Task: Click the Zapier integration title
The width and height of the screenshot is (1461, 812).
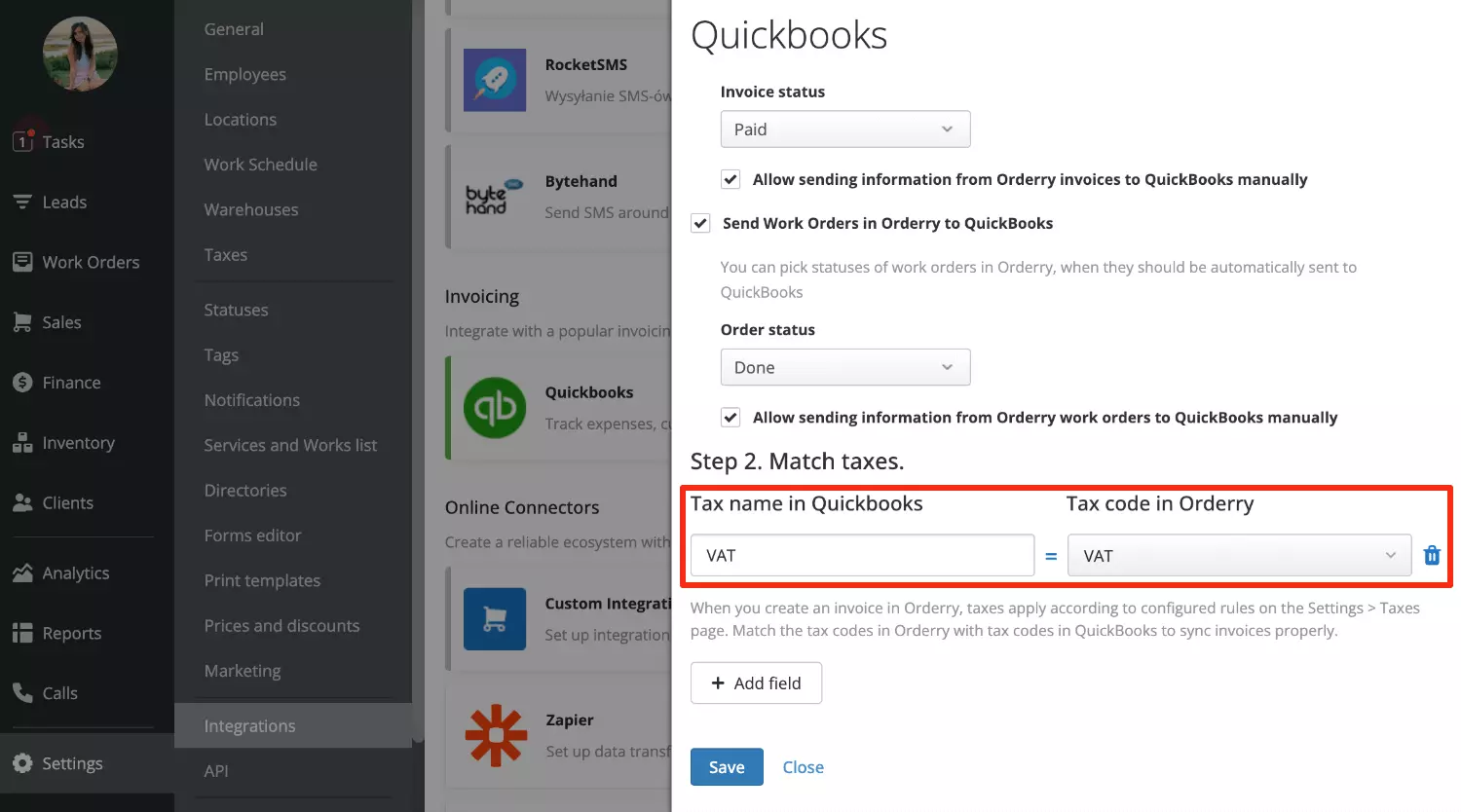Action: click(x=570, y=720)
